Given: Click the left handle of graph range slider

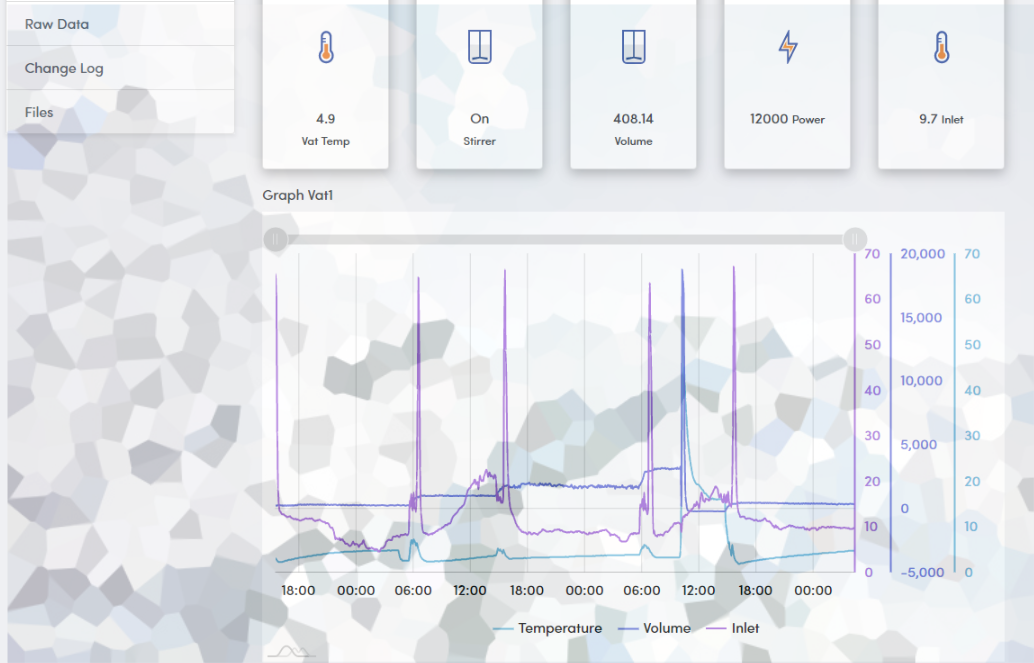Looking at the screenshot, I should 277,239.
